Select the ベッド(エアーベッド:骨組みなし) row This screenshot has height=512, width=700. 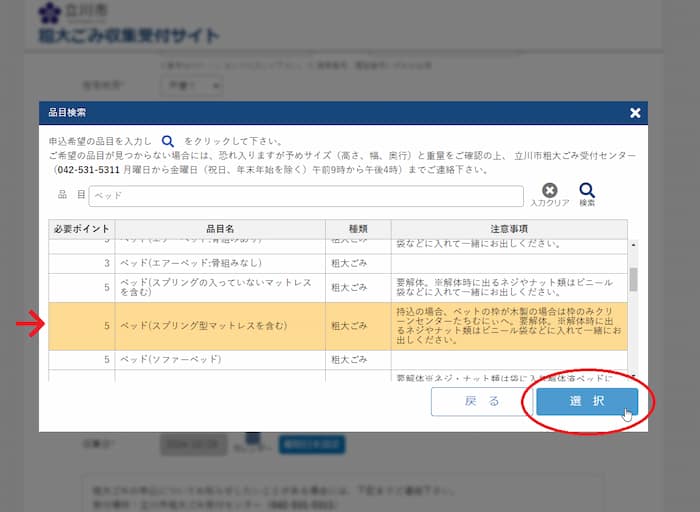click(x=220, y=262)
